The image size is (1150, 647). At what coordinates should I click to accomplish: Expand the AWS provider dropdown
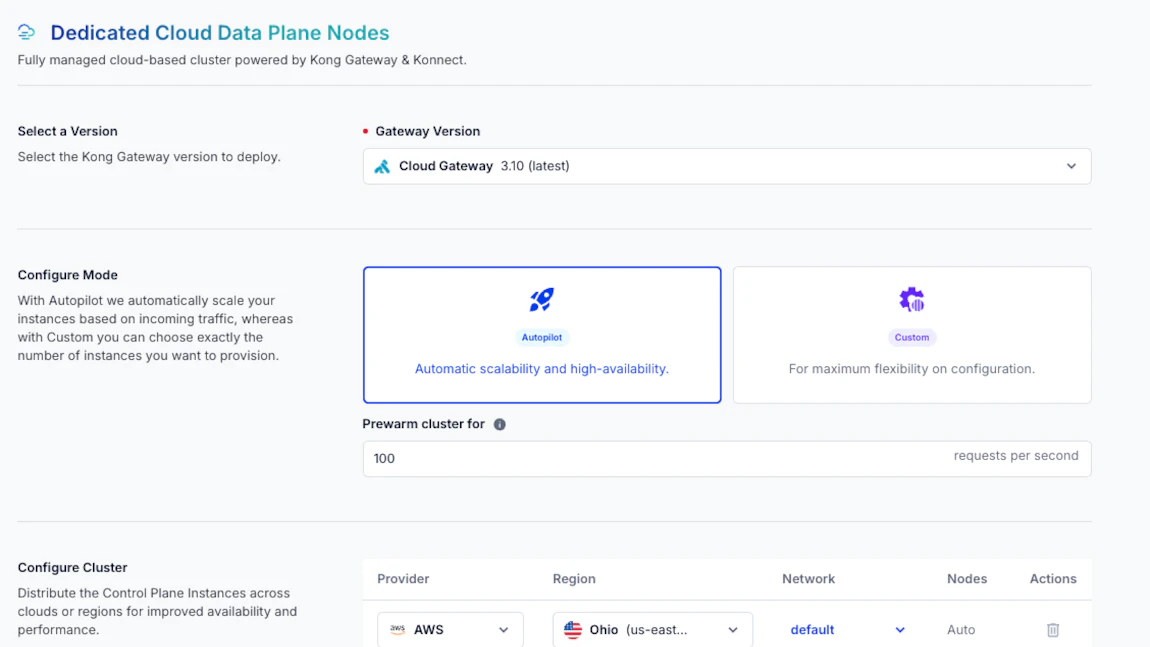450,629
